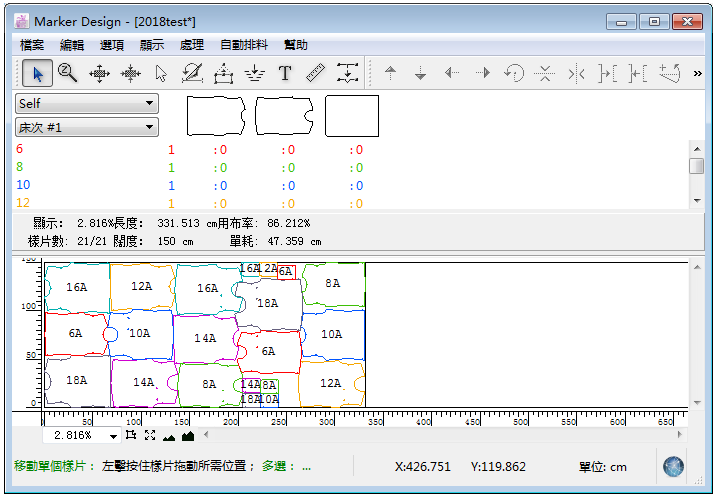Viewport: 715px width, 500px height.
Task: Click the down arrow of size list scrollbar
Action: [x=697, y=201]
